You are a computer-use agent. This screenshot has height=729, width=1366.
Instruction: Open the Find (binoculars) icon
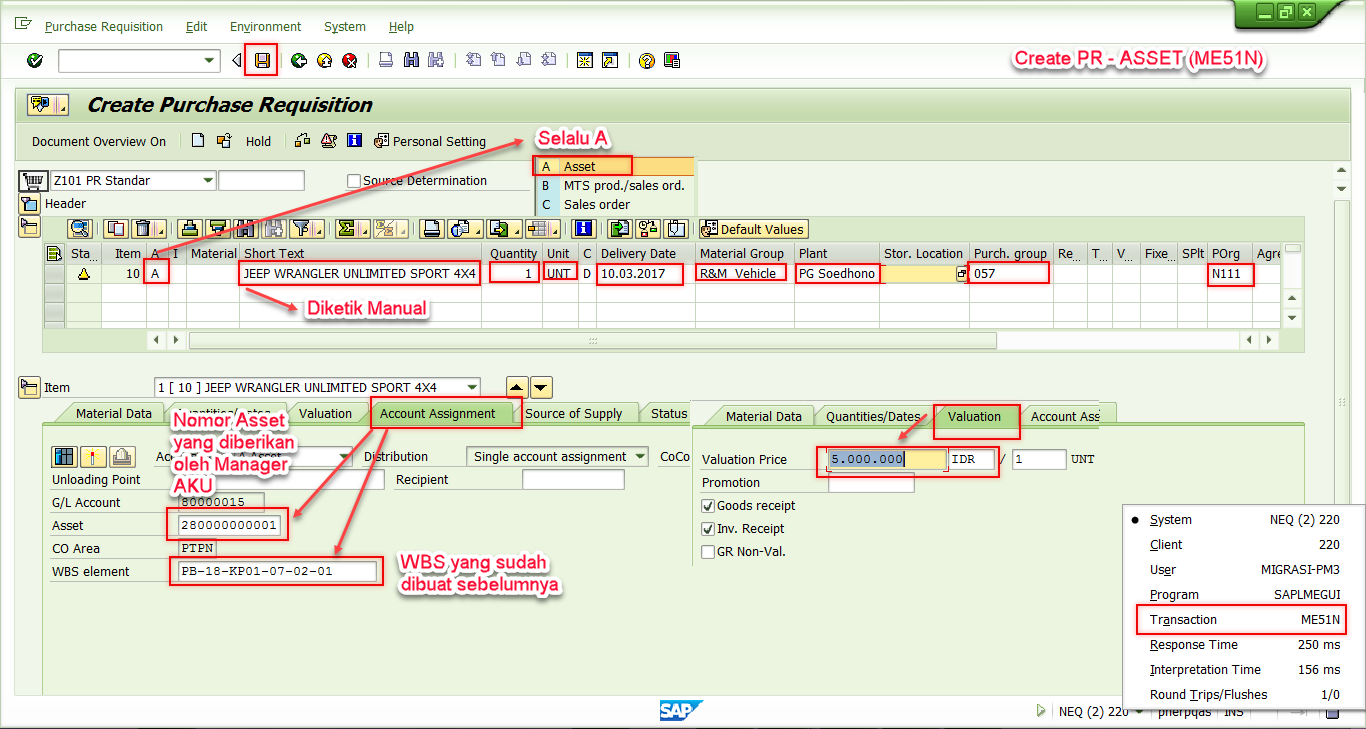point(412,60)
